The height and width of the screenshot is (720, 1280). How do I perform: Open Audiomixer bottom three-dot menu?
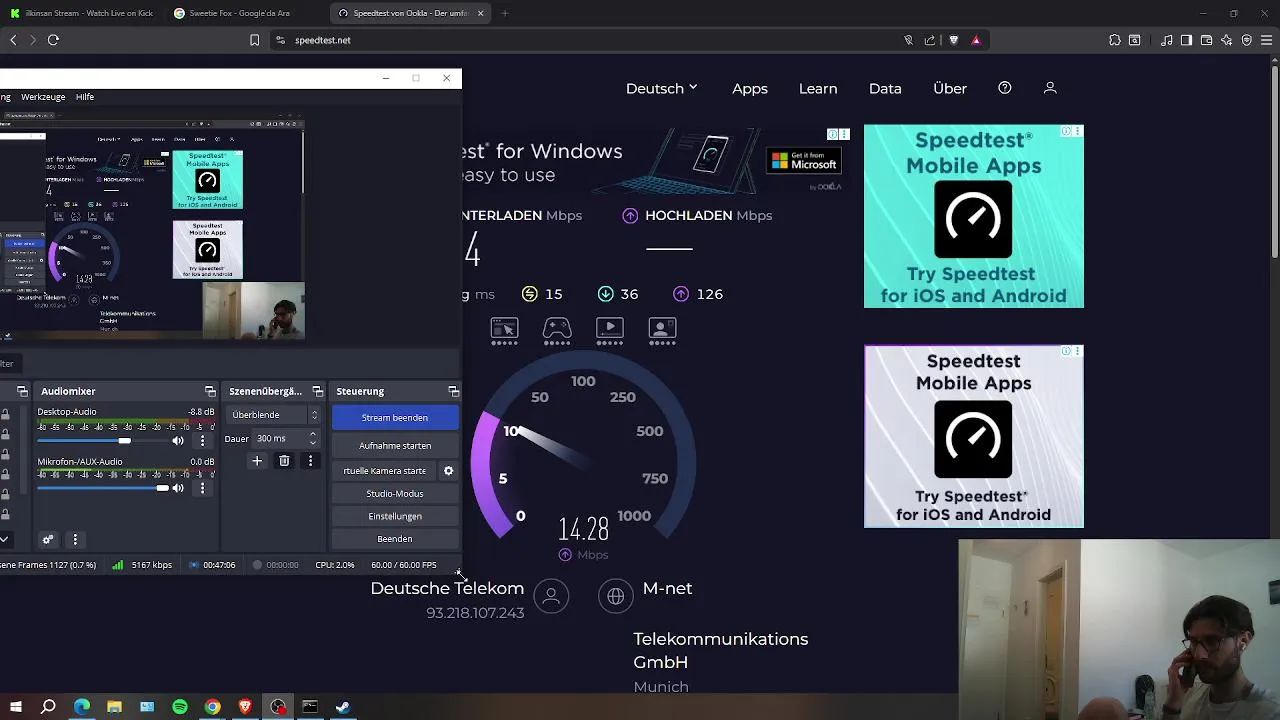(x=74, y=539)
